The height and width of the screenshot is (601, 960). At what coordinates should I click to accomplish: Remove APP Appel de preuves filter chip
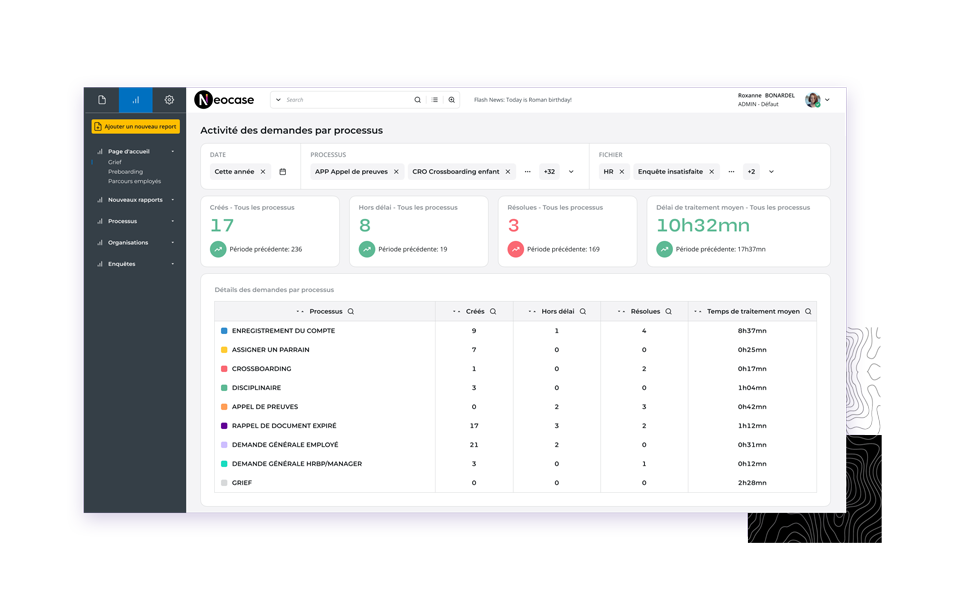[396, 172]
